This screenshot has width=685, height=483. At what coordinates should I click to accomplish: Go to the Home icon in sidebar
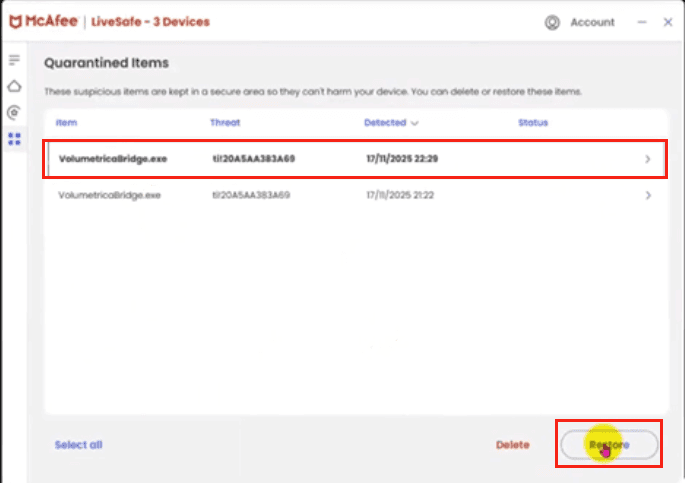tap(14, 86)
